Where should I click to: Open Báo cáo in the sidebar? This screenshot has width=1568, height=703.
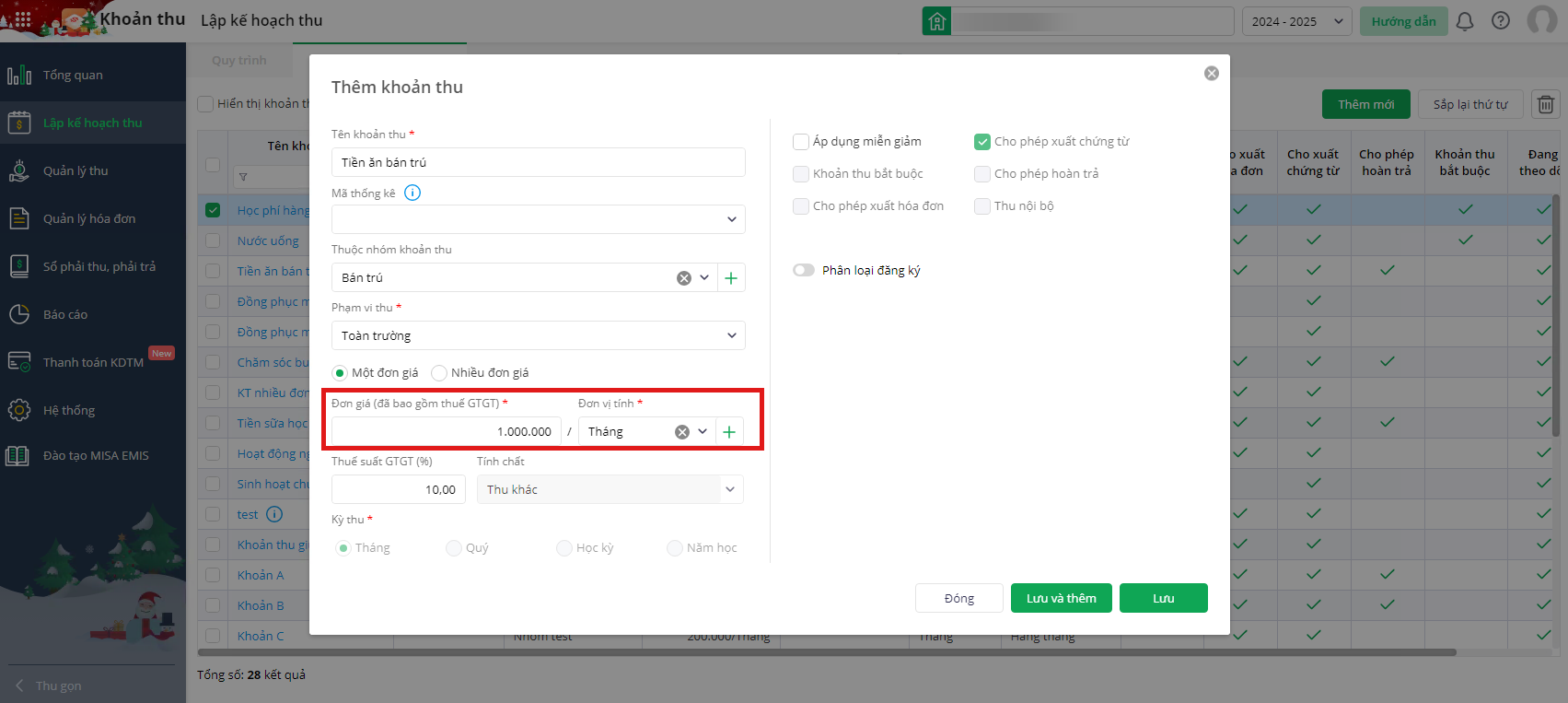[65, 315]
